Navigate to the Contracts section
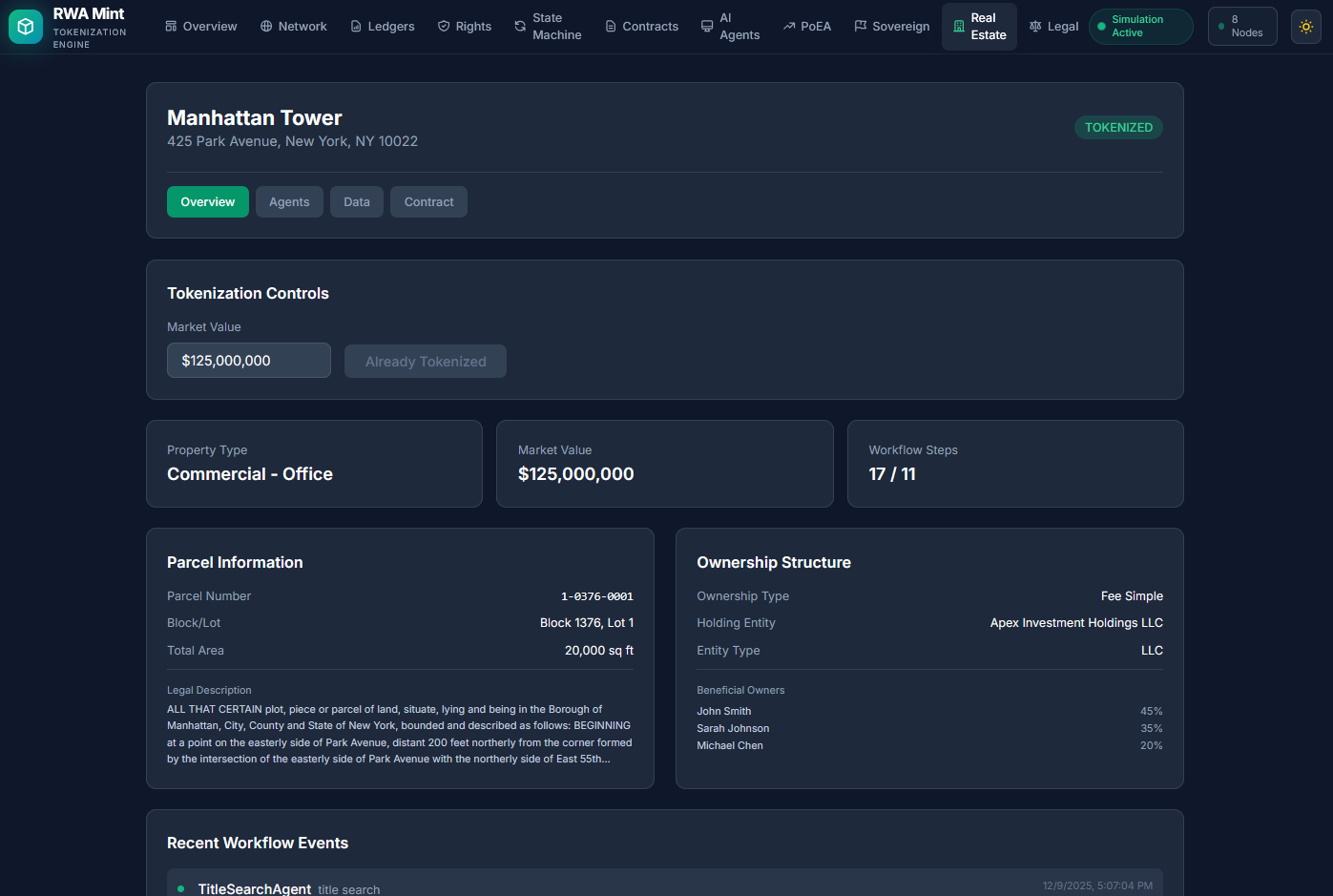 [642, 27]
